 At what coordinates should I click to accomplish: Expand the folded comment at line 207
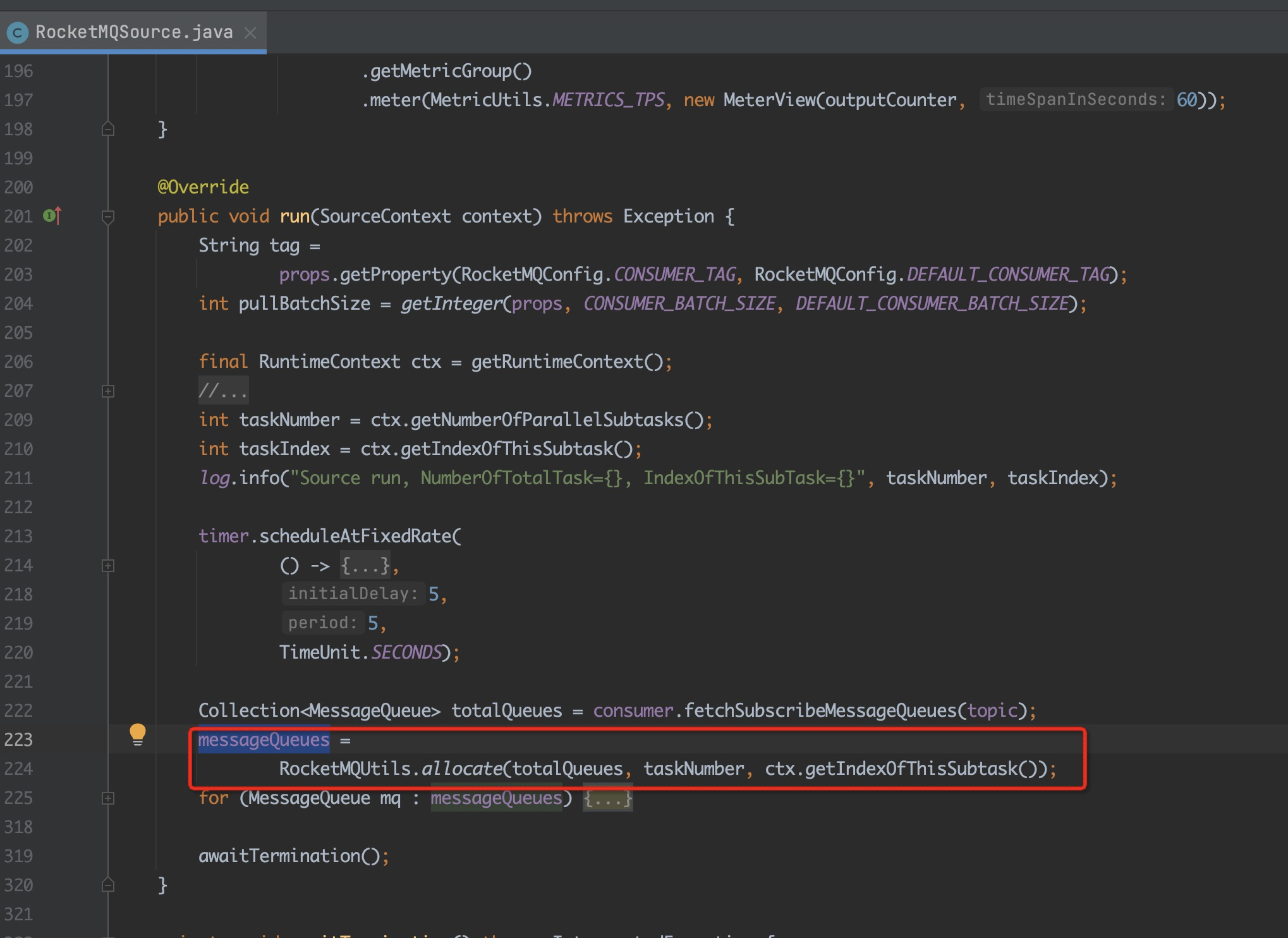coord(108,391)
